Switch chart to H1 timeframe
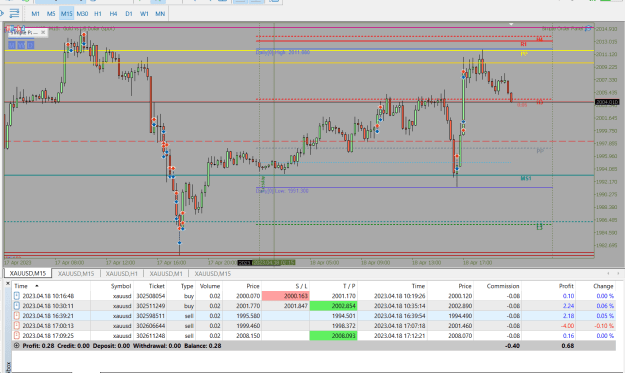 click(98, 14)
